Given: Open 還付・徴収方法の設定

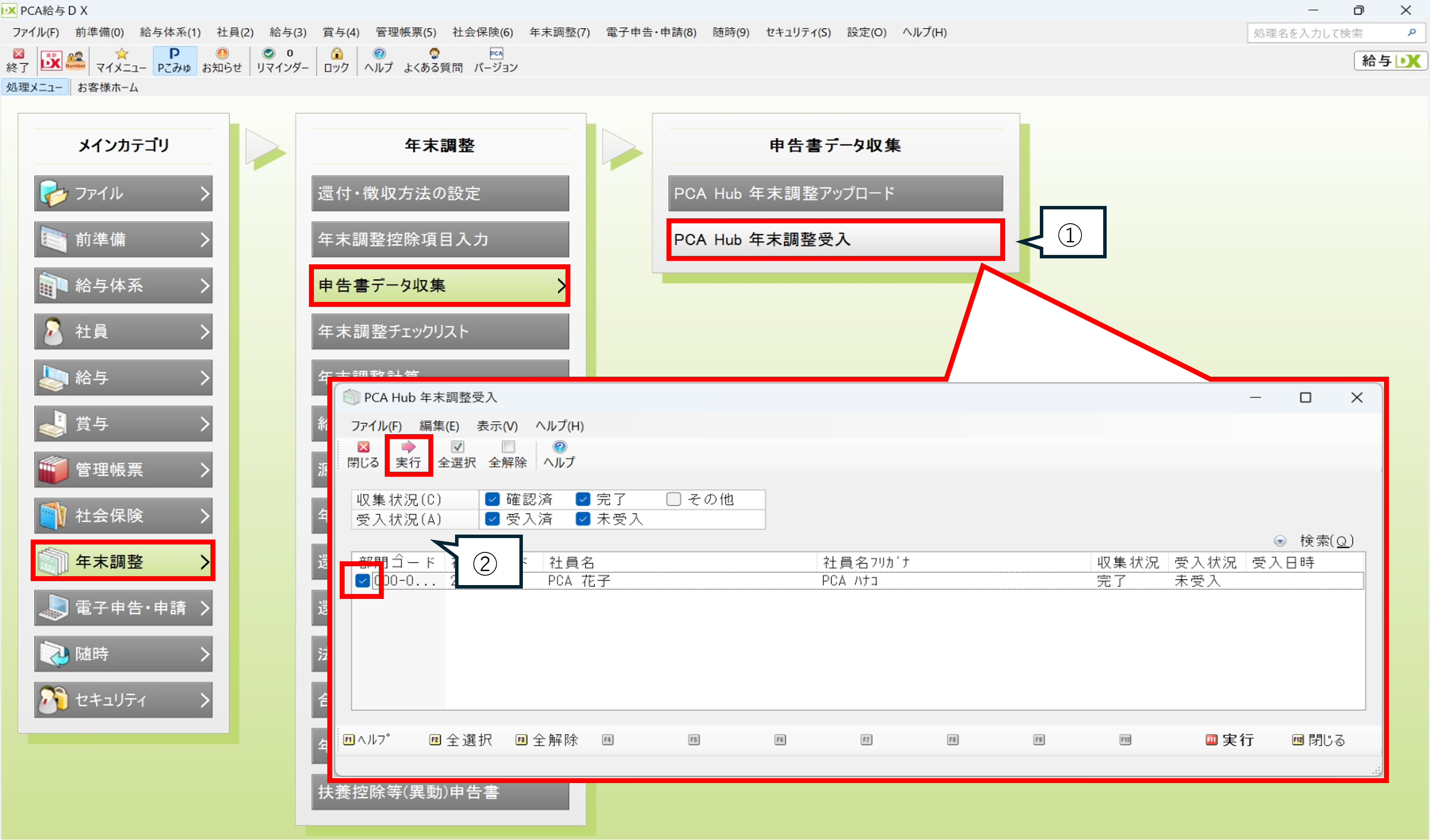Looking at the screenshot, I should [x=440, y=194].
